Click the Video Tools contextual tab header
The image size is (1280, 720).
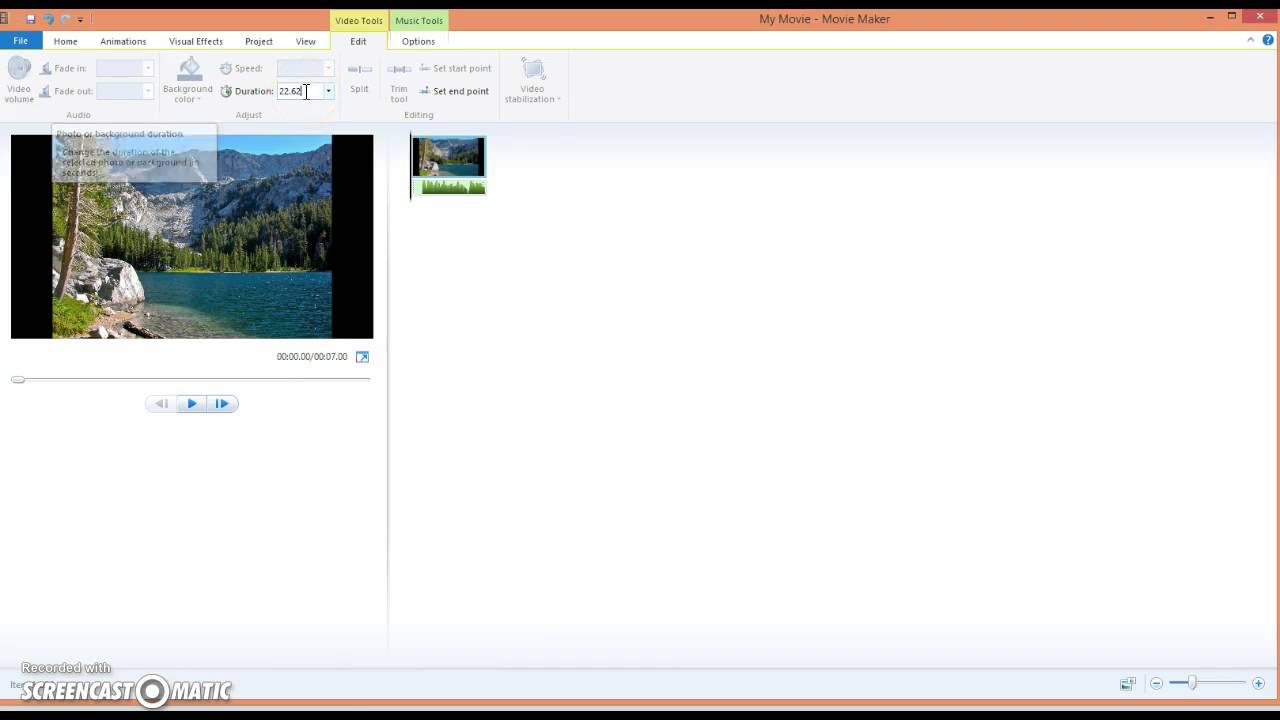(x=359, y=20)
